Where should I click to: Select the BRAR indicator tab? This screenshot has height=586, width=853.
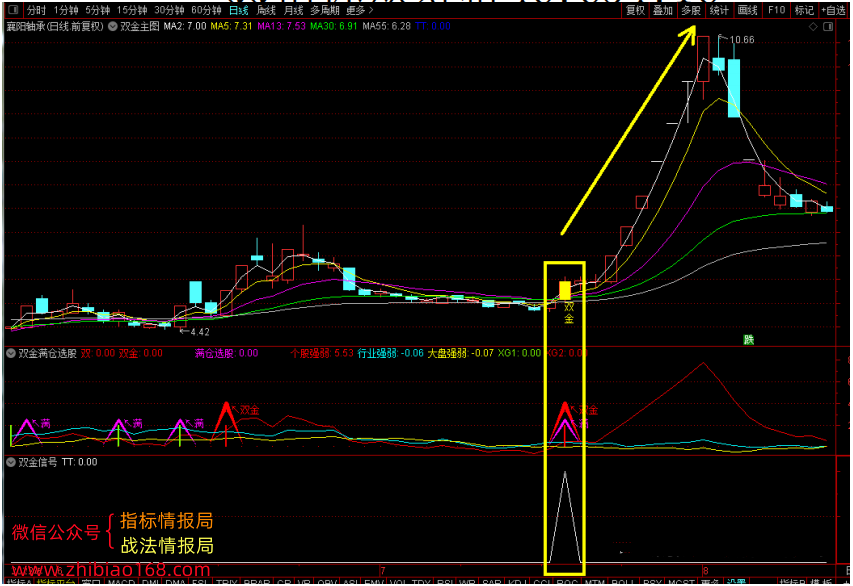point(257,582)
